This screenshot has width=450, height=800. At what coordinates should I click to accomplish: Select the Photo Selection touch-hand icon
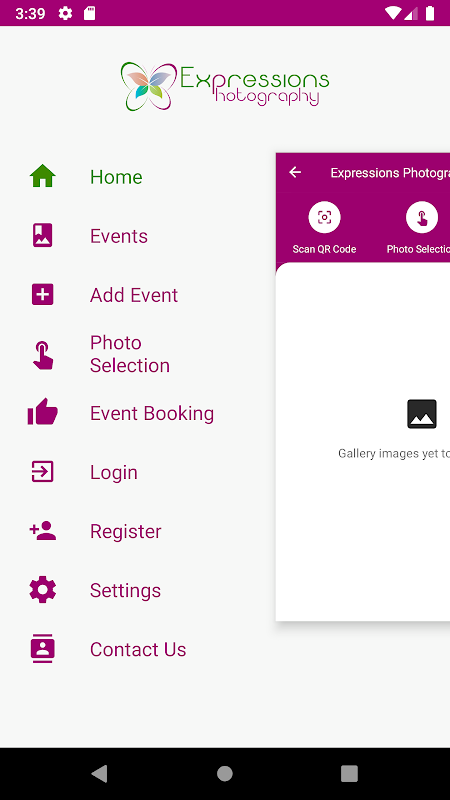point(43,355)
